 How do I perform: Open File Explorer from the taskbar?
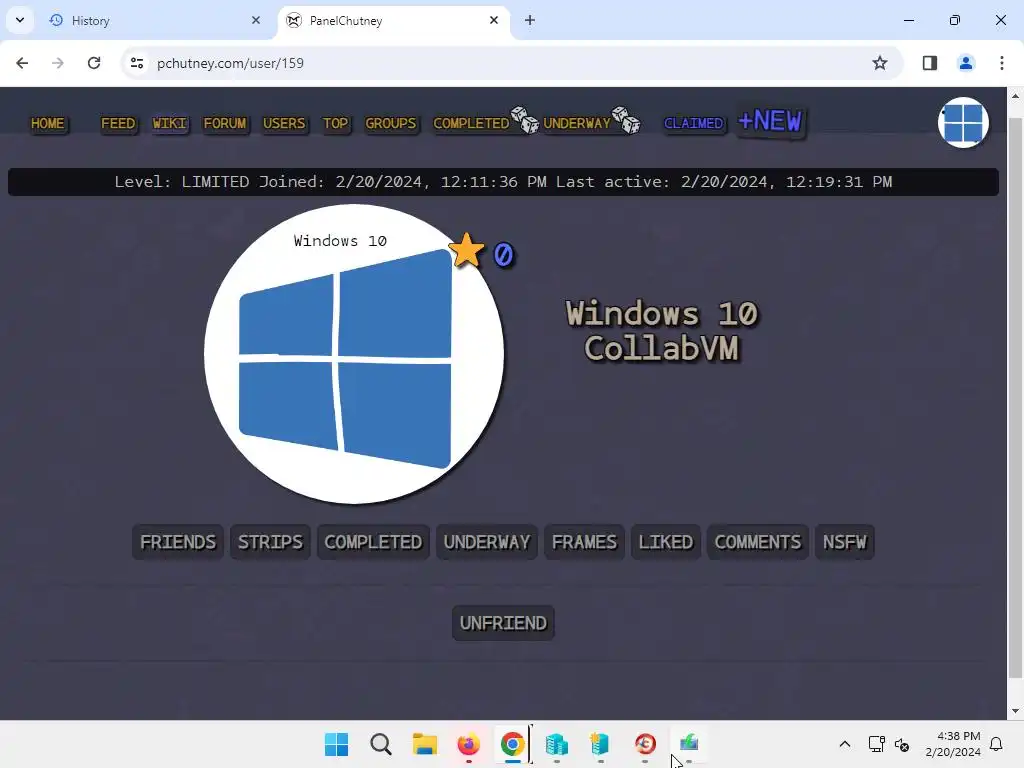[424, 744]
